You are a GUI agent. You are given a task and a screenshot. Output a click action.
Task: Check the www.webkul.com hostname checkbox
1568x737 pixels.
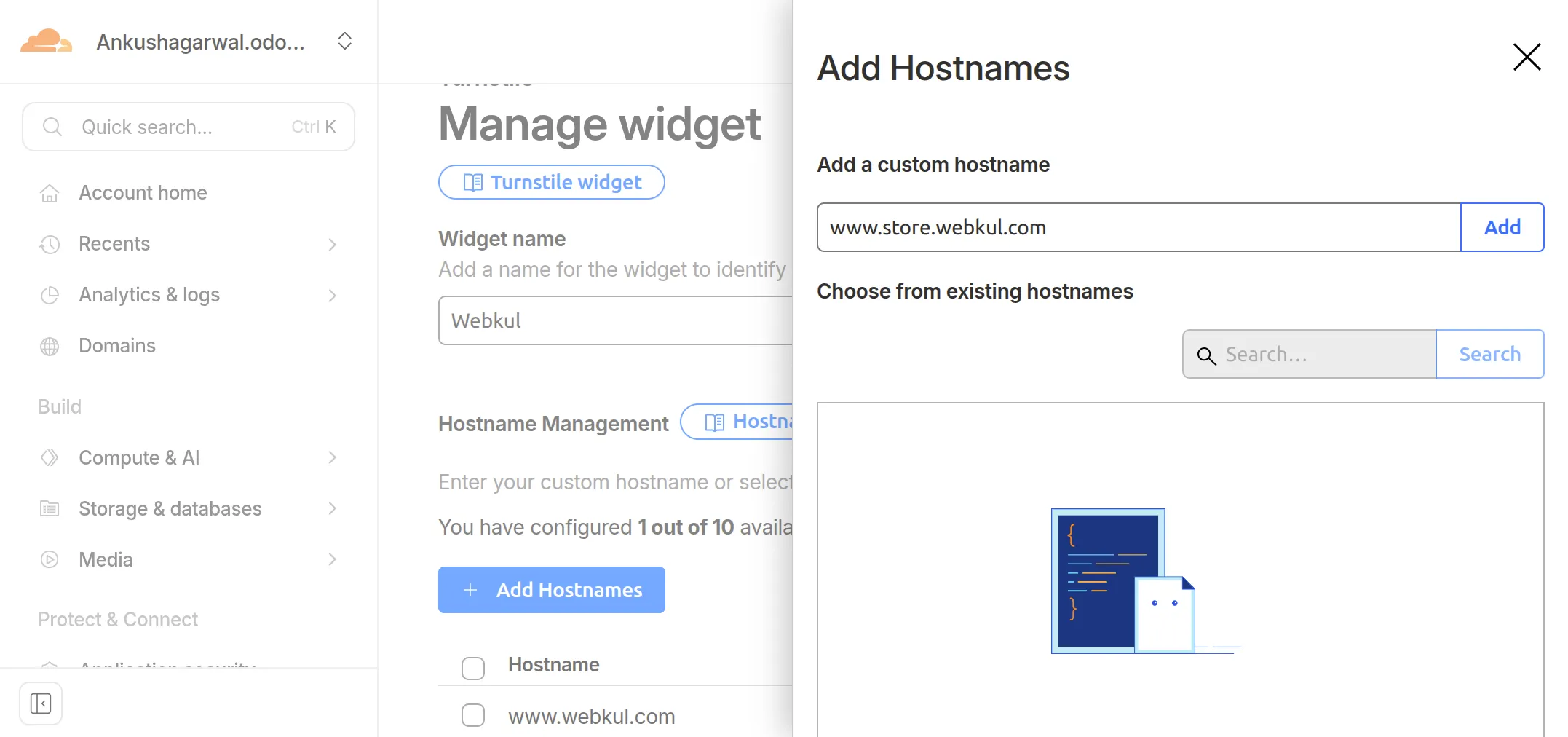click(x=473, y=716)
